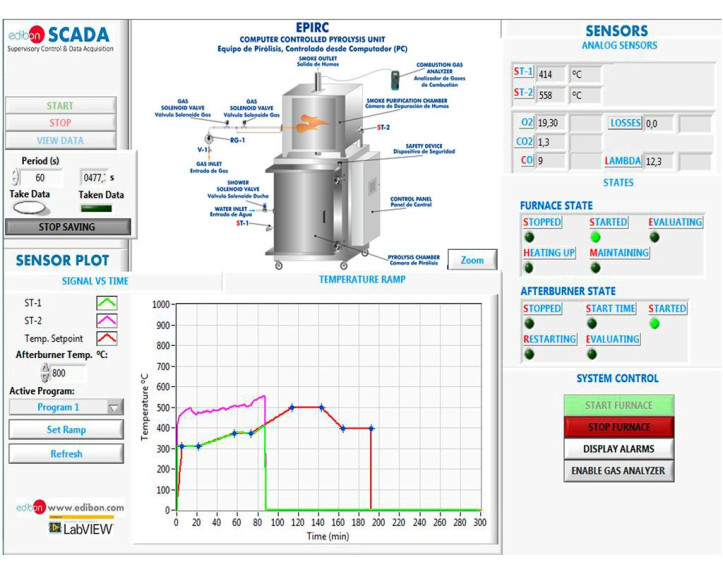Open the Active Program dropdown

(x=66, y=407)
